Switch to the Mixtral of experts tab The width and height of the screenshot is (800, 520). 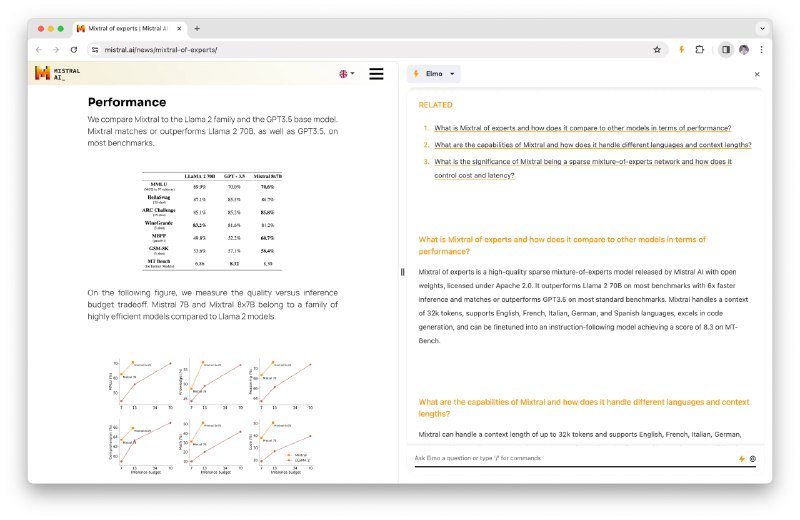tap(128, 28)
